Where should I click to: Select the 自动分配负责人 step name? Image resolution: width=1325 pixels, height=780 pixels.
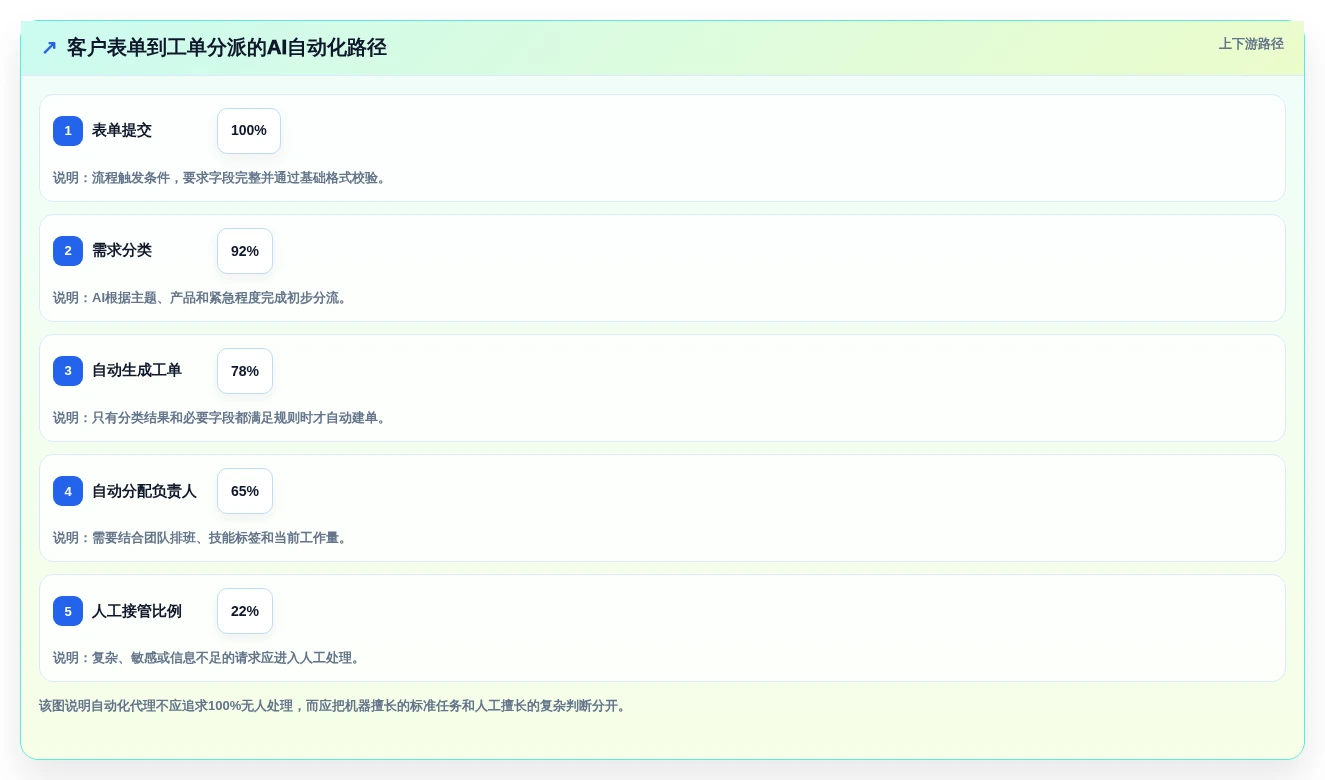tap(144, 491)
